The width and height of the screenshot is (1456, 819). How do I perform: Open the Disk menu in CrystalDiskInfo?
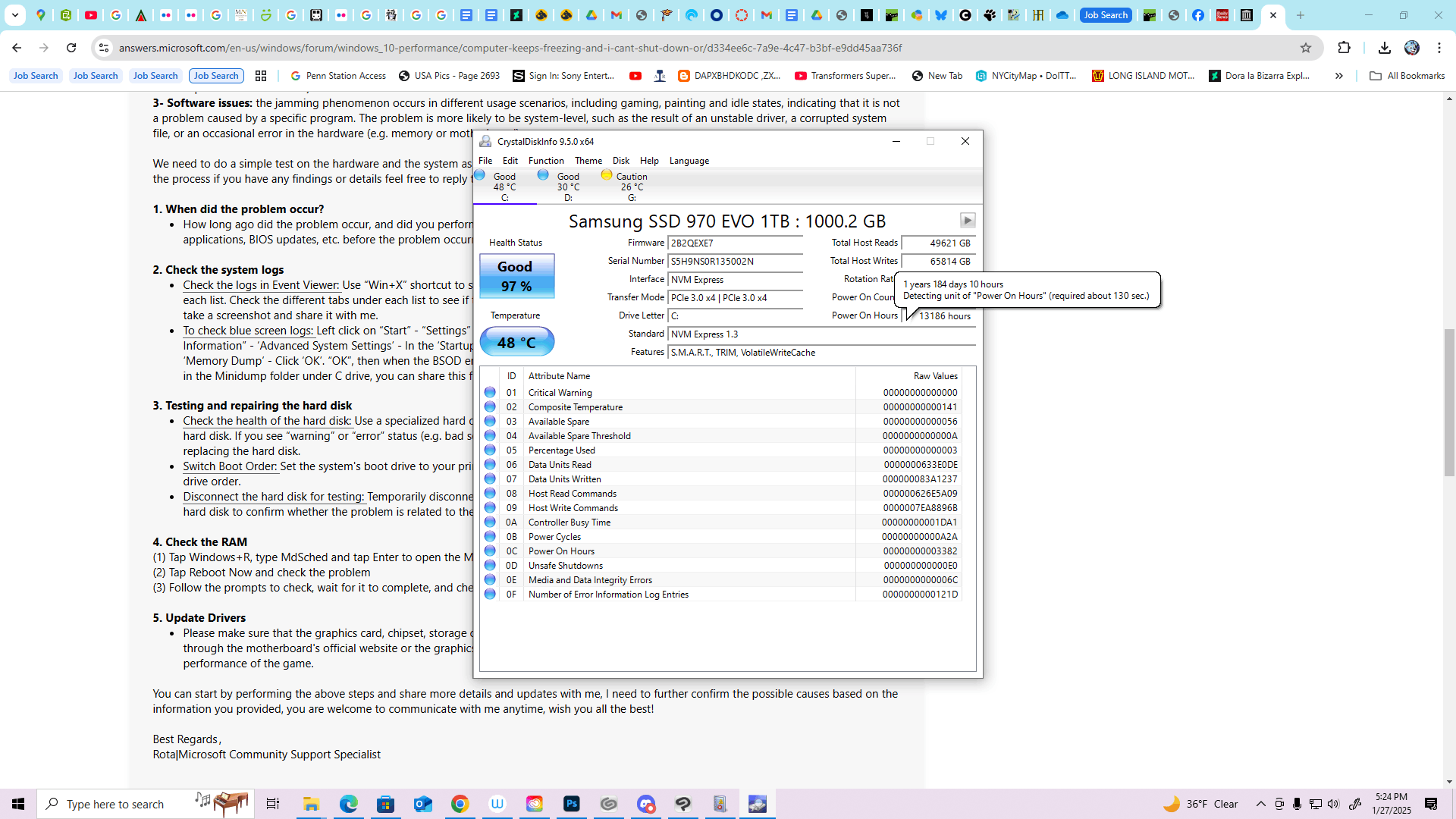(620, 161)
